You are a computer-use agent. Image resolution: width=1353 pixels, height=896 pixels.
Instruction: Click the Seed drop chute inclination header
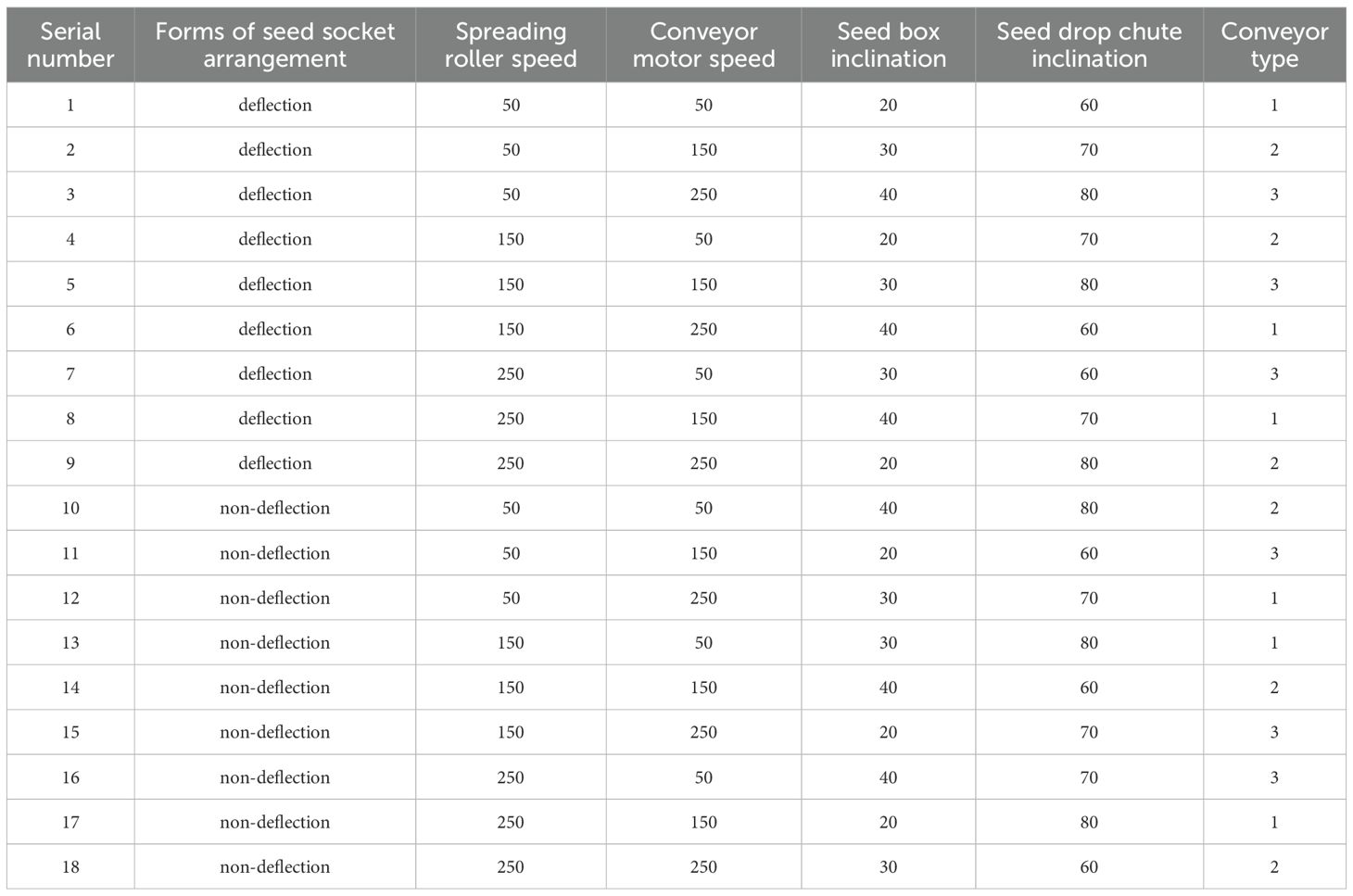coord(1089,45)
